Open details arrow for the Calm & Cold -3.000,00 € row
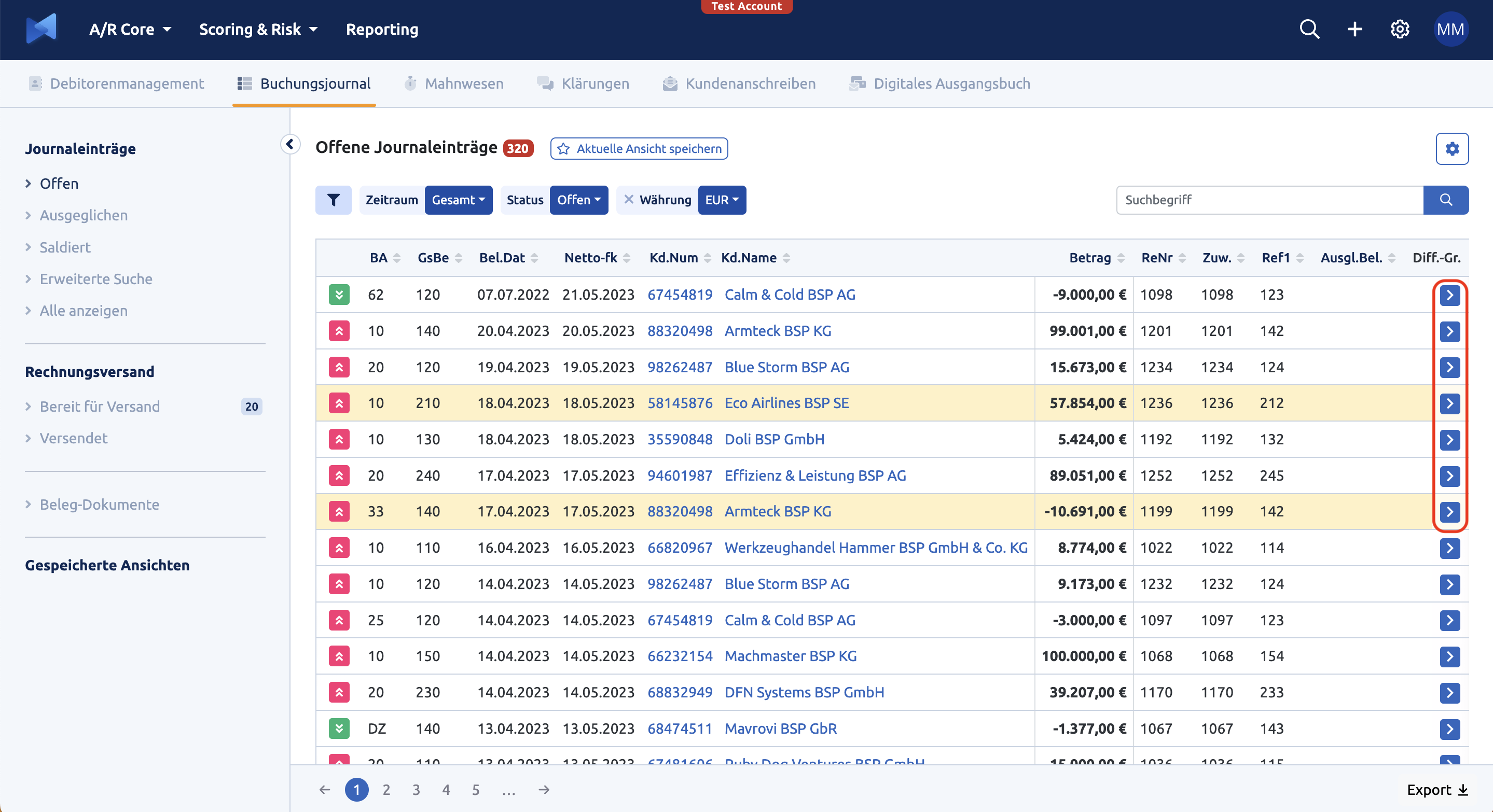 (x=1449, y=620)
